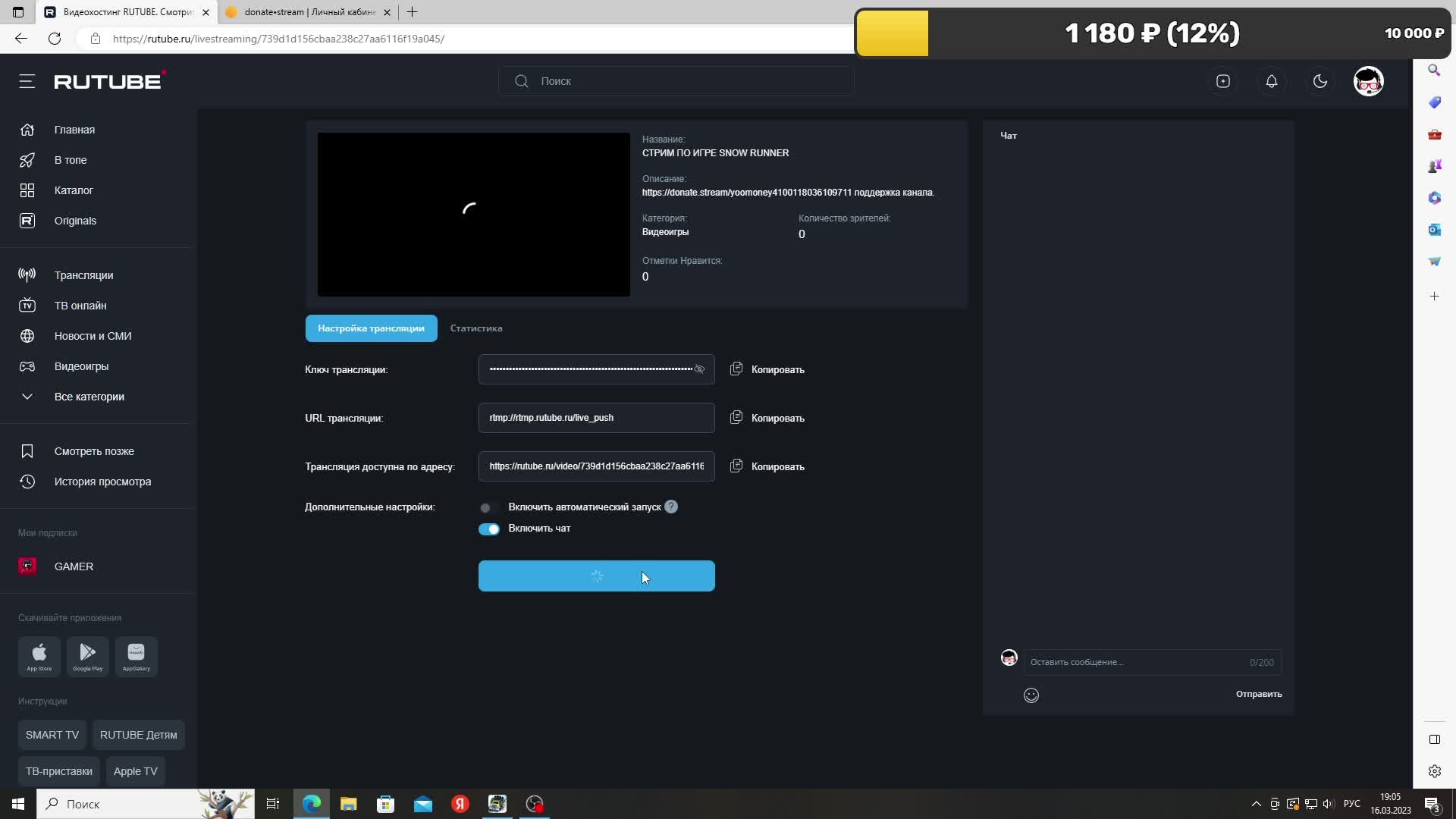The height and width of the screenshot is (819, 1456).
Task: Click copy icon for stream key
Action: [736, 369]
